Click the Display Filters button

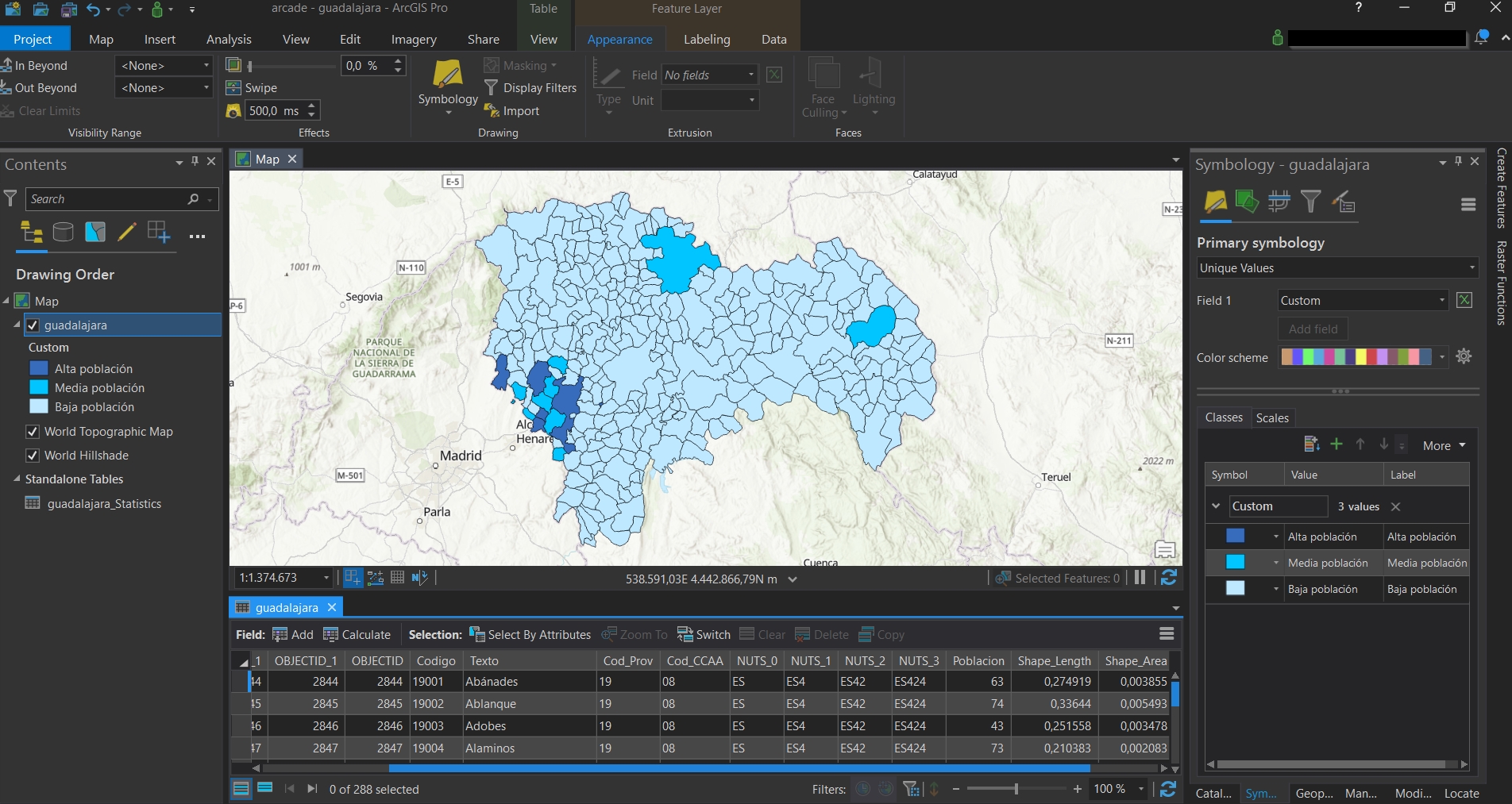pos(530,87)
